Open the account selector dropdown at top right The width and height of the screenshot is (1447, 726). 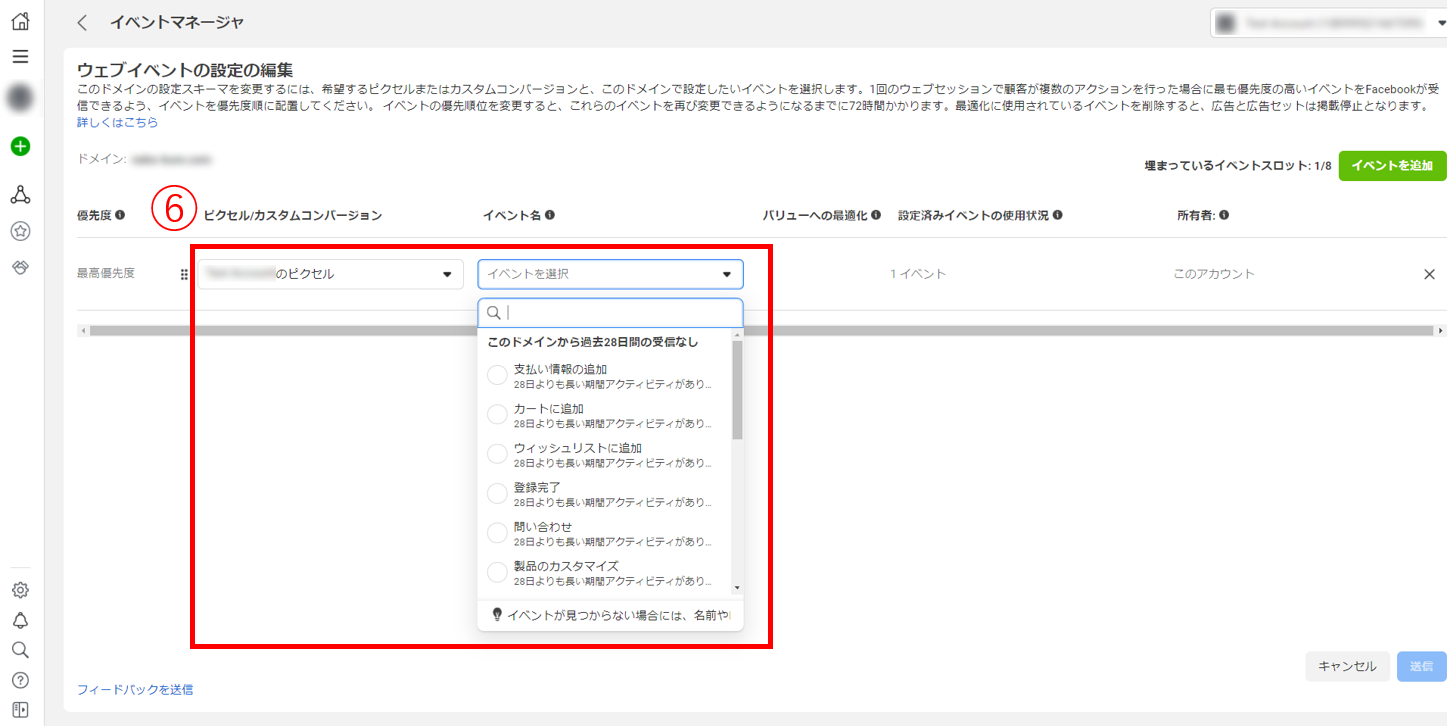[x=1328, y=22]
